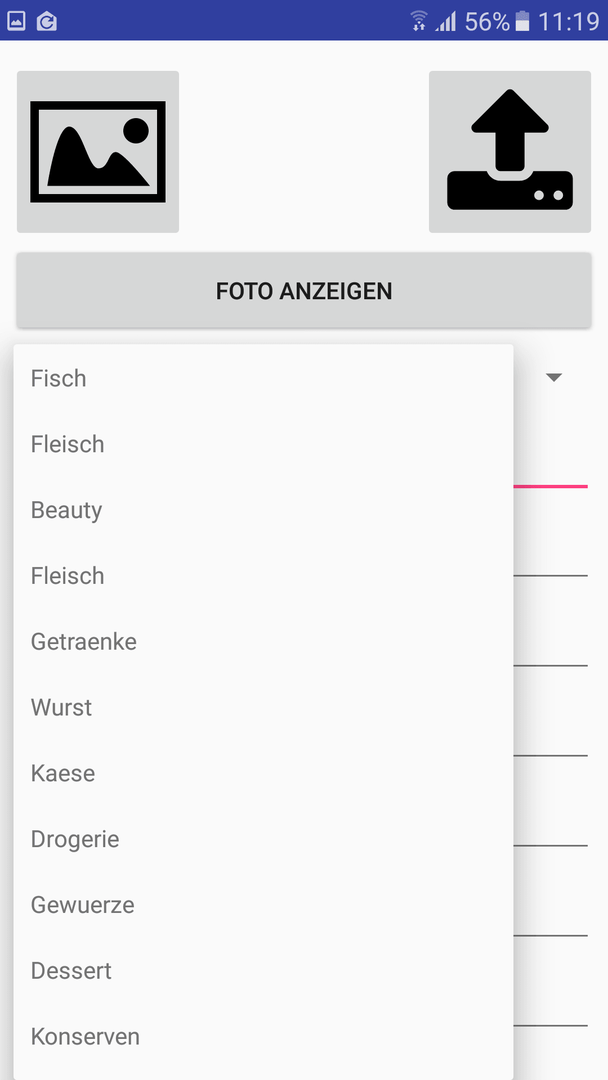
Task: Choose Gewuerze from the list
Action: point(263,905)
